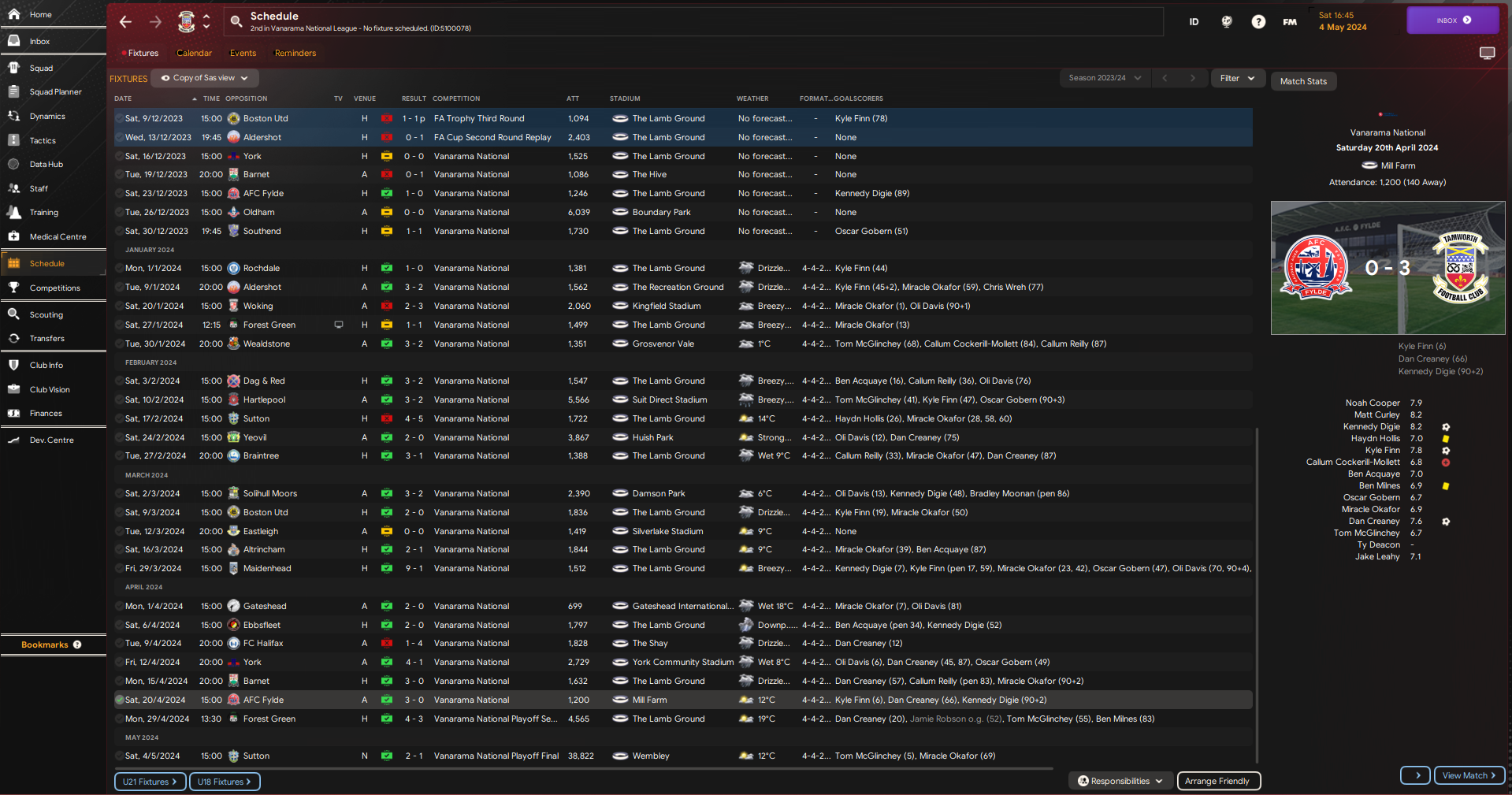Select the Sutton Playoff Final fixture row
Image resolution: width=1512 pixels, height=795 pixels.
pos(683,756)
